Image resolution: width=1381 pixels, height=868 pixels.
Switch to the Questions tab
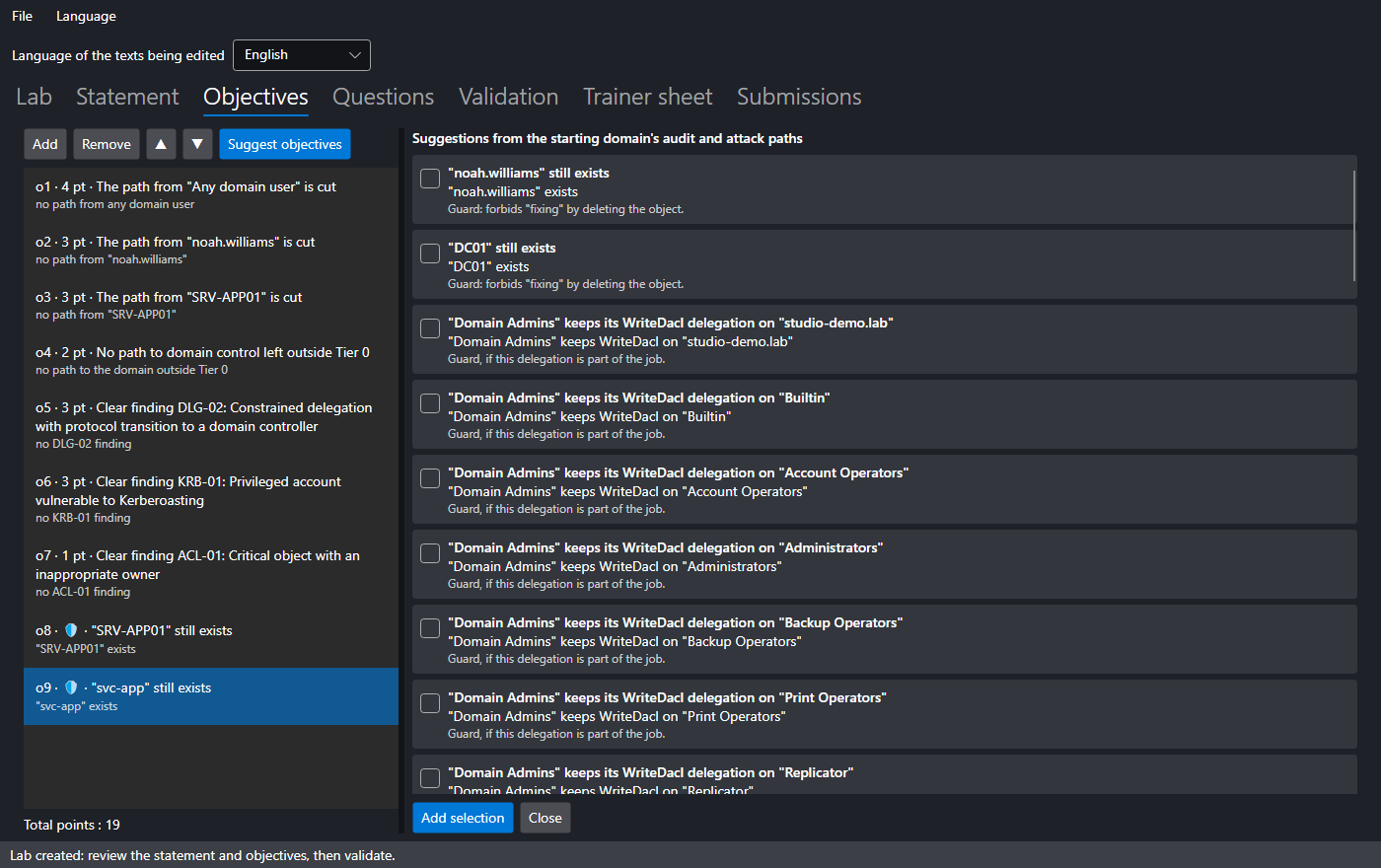coord(383,97)
